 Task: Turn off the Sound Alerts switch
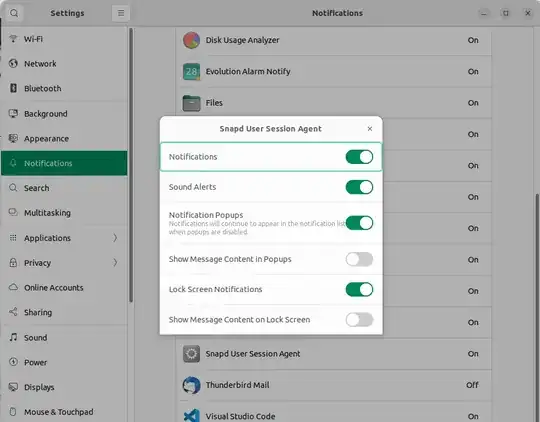click(x=359, y=187)
